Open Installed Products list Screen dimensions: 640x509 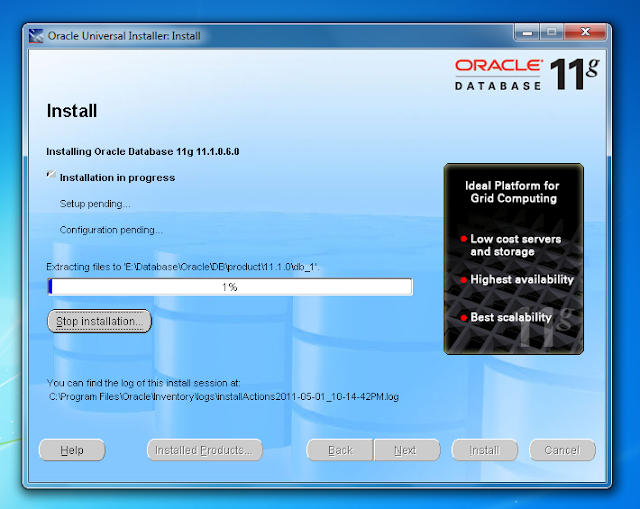click(x=204, y=450)
